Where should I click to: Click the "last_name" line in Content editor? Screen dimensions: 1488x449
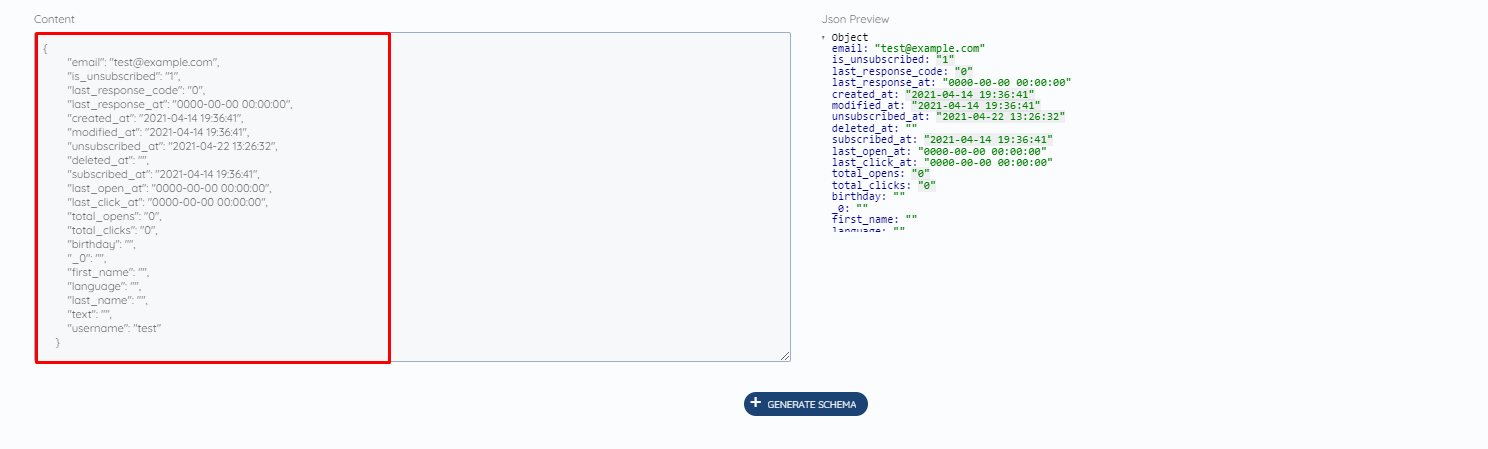107,300
